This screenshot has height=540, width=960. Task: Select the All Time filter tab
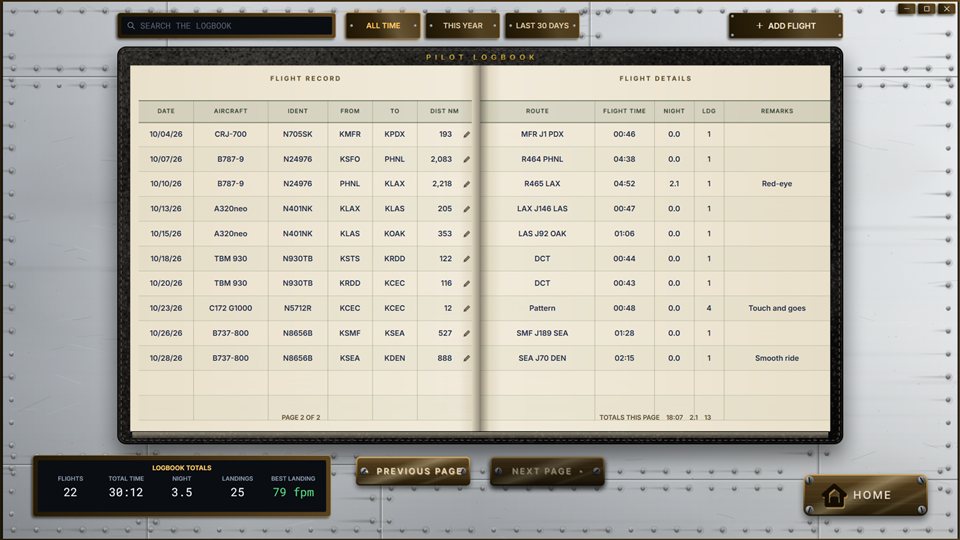tap(383, 26)
